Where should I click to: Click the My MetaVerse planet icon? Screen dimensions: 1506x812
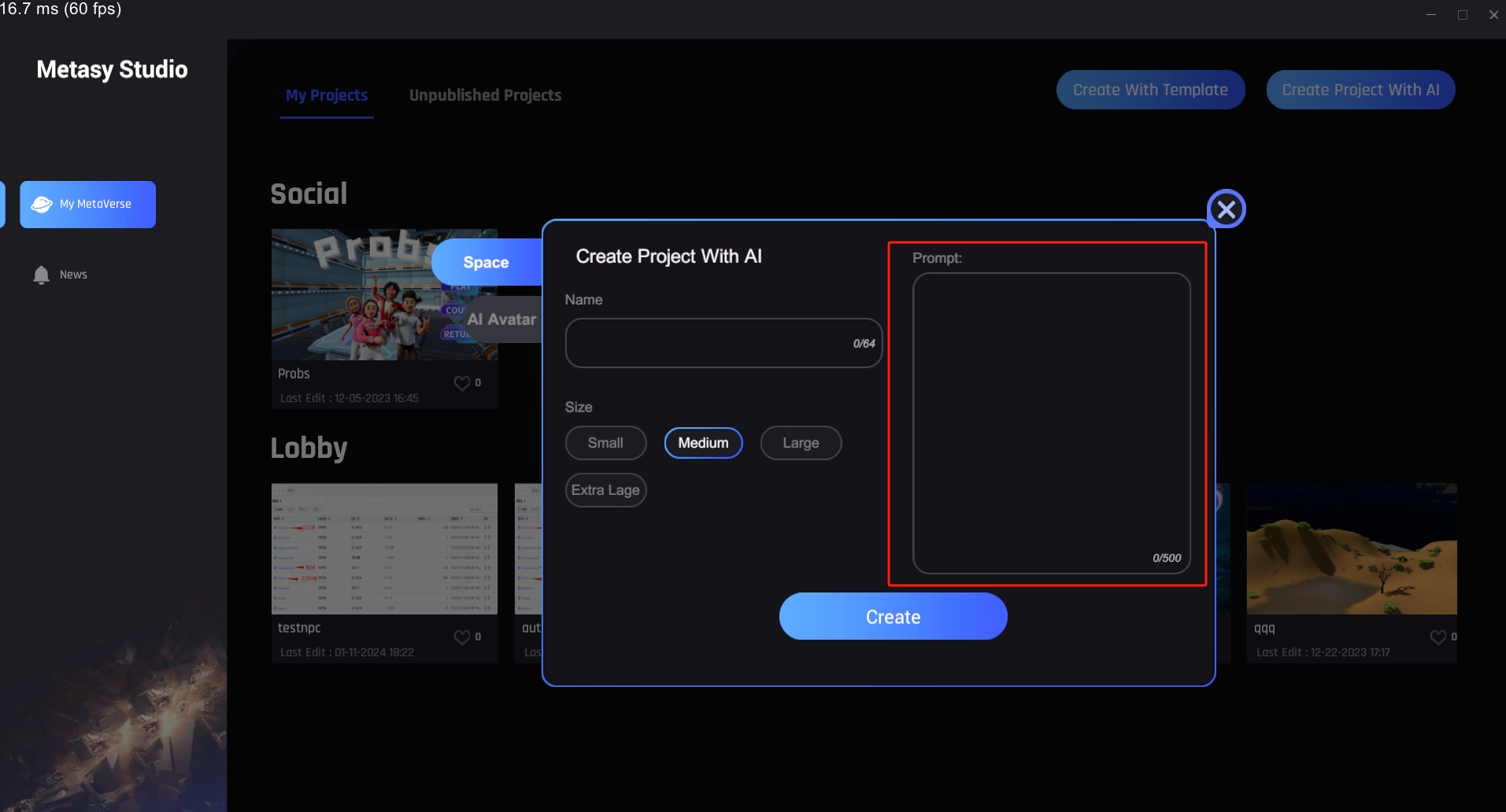tap(41, 205)
